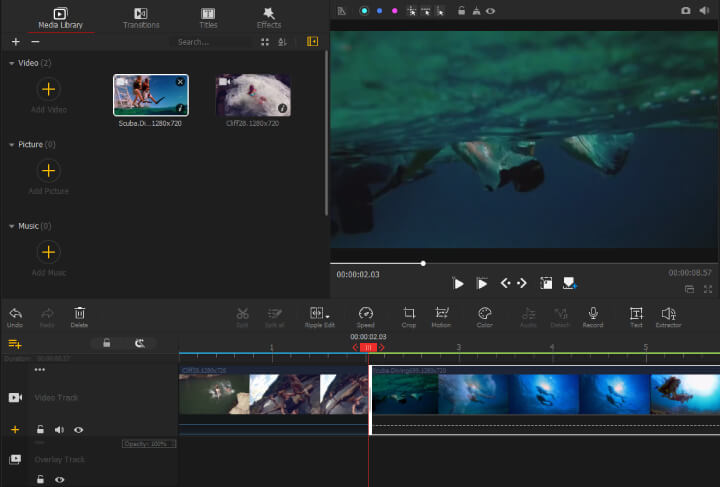Screen dimensions: 720x487
Task: Open the Color adjustment tool
Action: point(484,315)
